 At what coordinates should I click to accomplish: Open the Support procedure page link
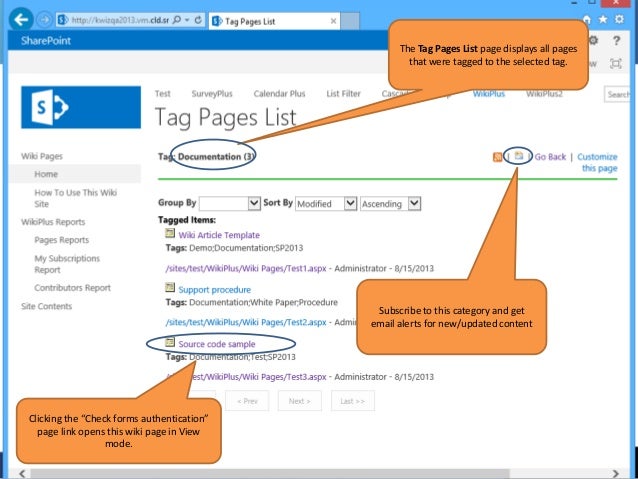(214, 290)
